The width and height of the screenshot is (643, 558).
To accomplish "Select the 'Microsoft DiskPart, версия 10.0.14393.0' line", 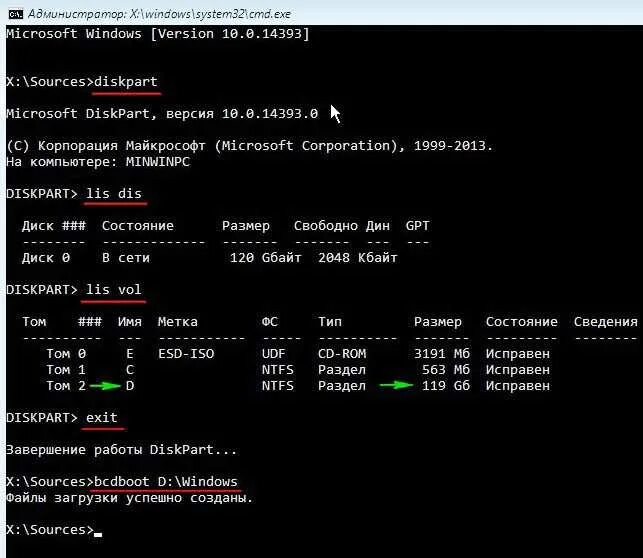I will pyautogui.click(x=162, y=114).
